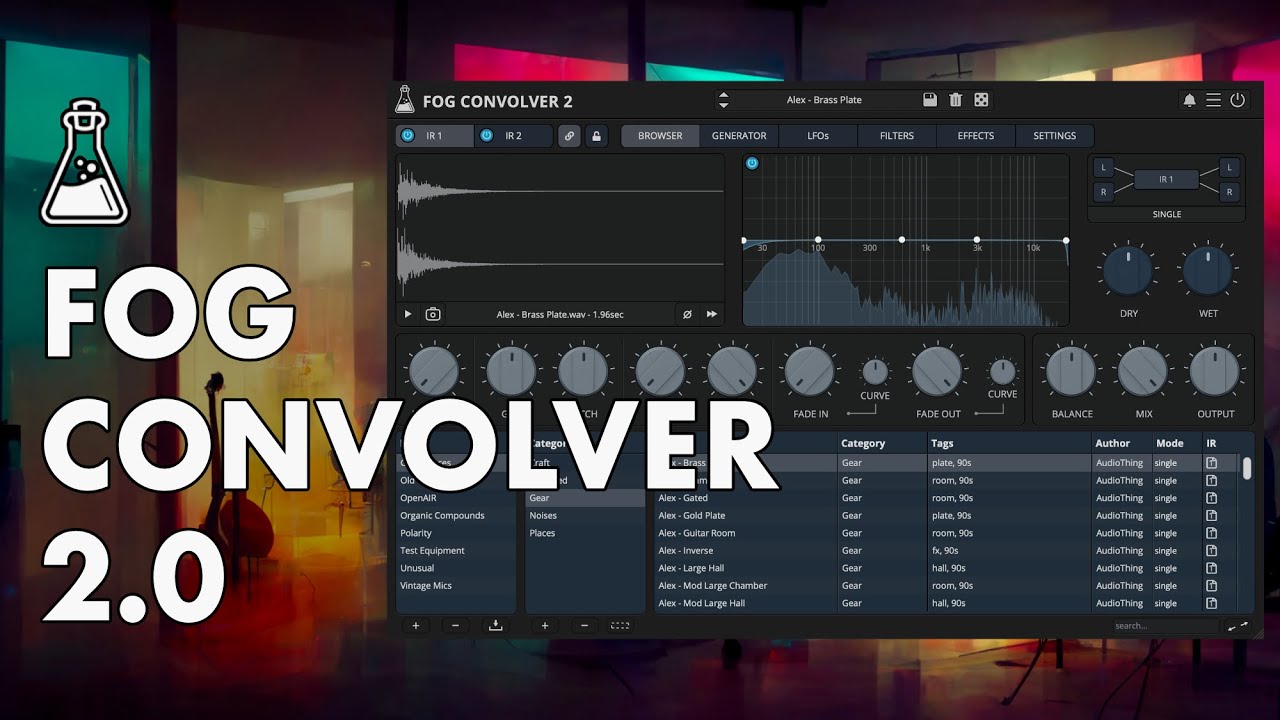Screen dimensions: 1280x720
Task: Click IR file icon in Alex - Mod Large Hall row
Action: point(1212,603)
